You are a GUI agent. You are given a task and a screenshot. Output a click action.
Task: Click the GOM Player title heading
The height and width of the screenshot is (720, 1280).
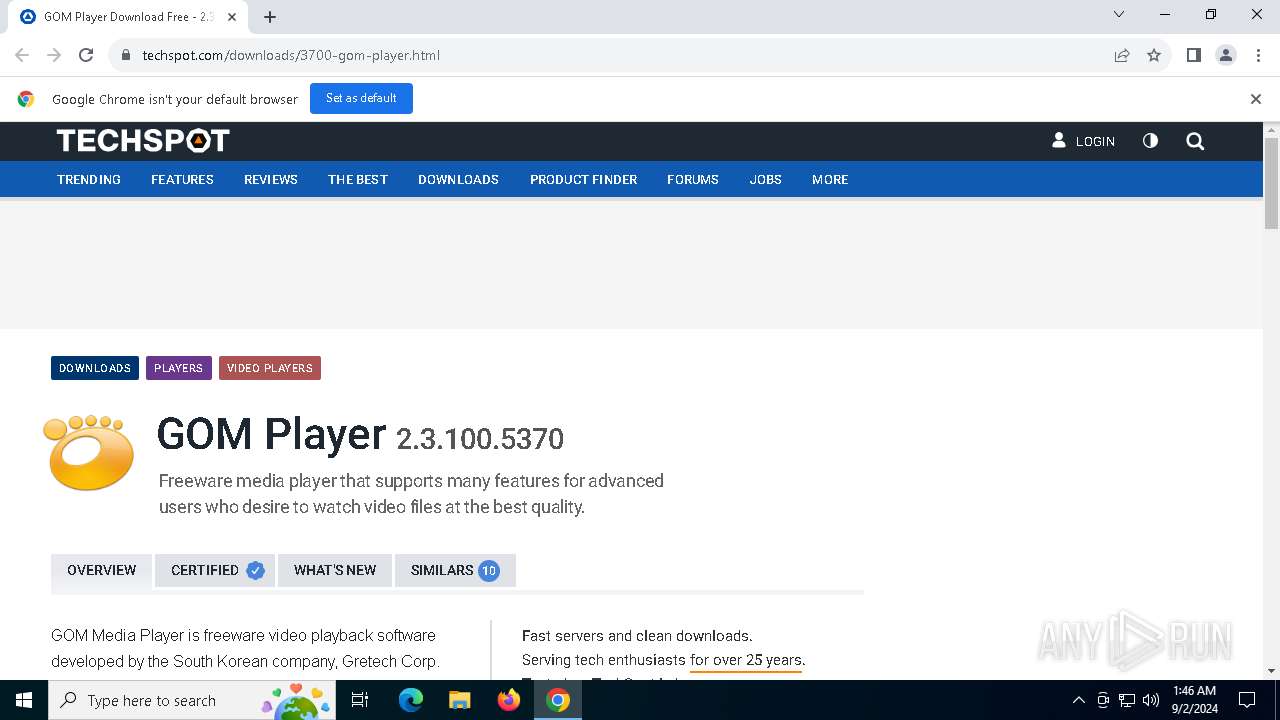pos(271,434)
